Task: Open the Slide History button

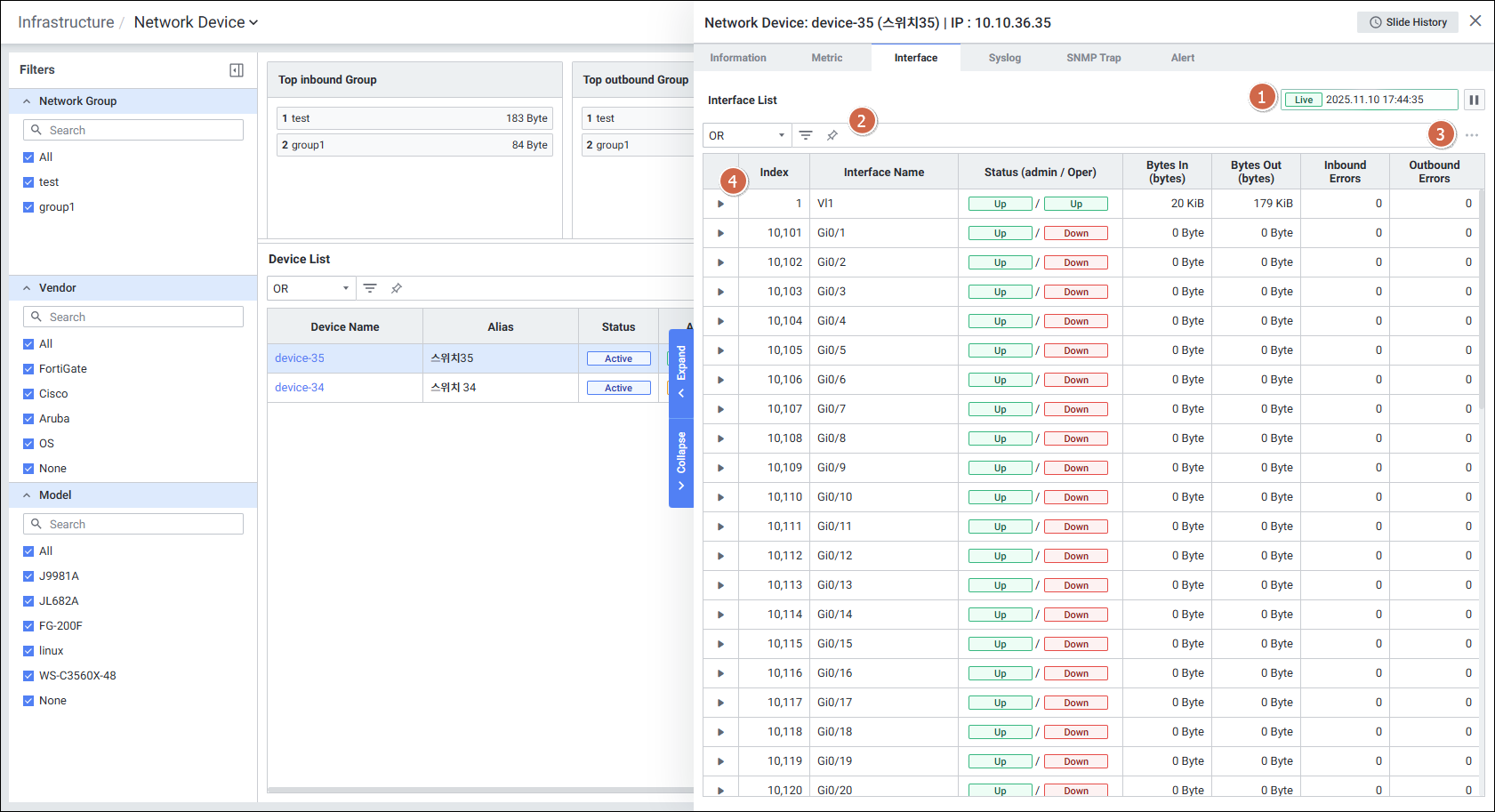Action: coord(1407,22)
